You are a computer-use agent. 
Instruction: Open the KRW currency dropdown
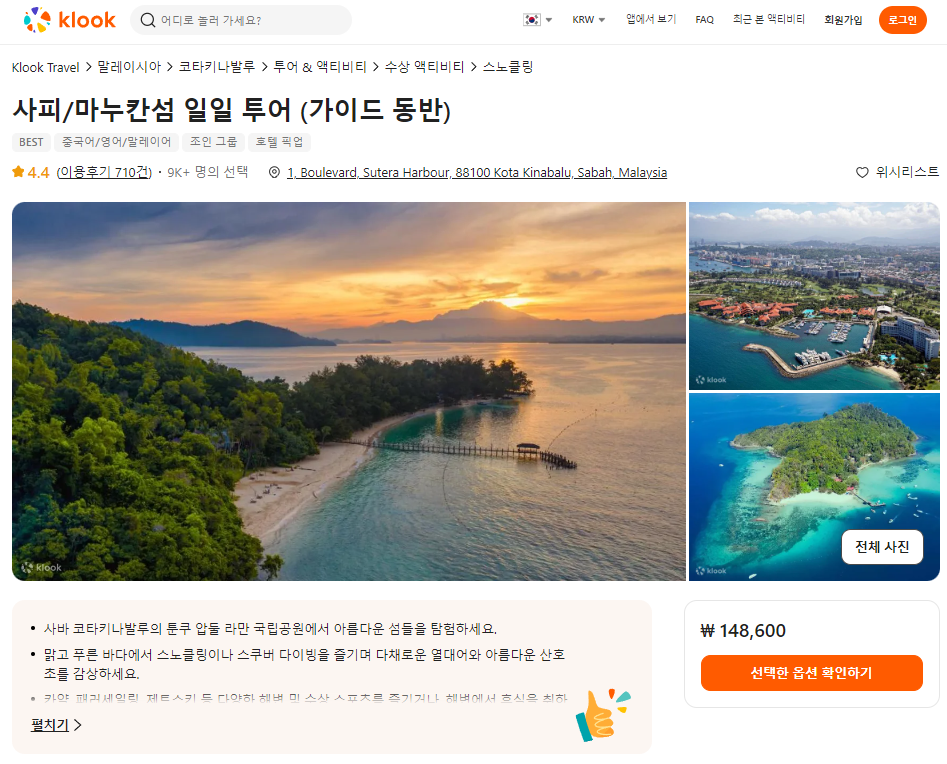click(589, 20)
